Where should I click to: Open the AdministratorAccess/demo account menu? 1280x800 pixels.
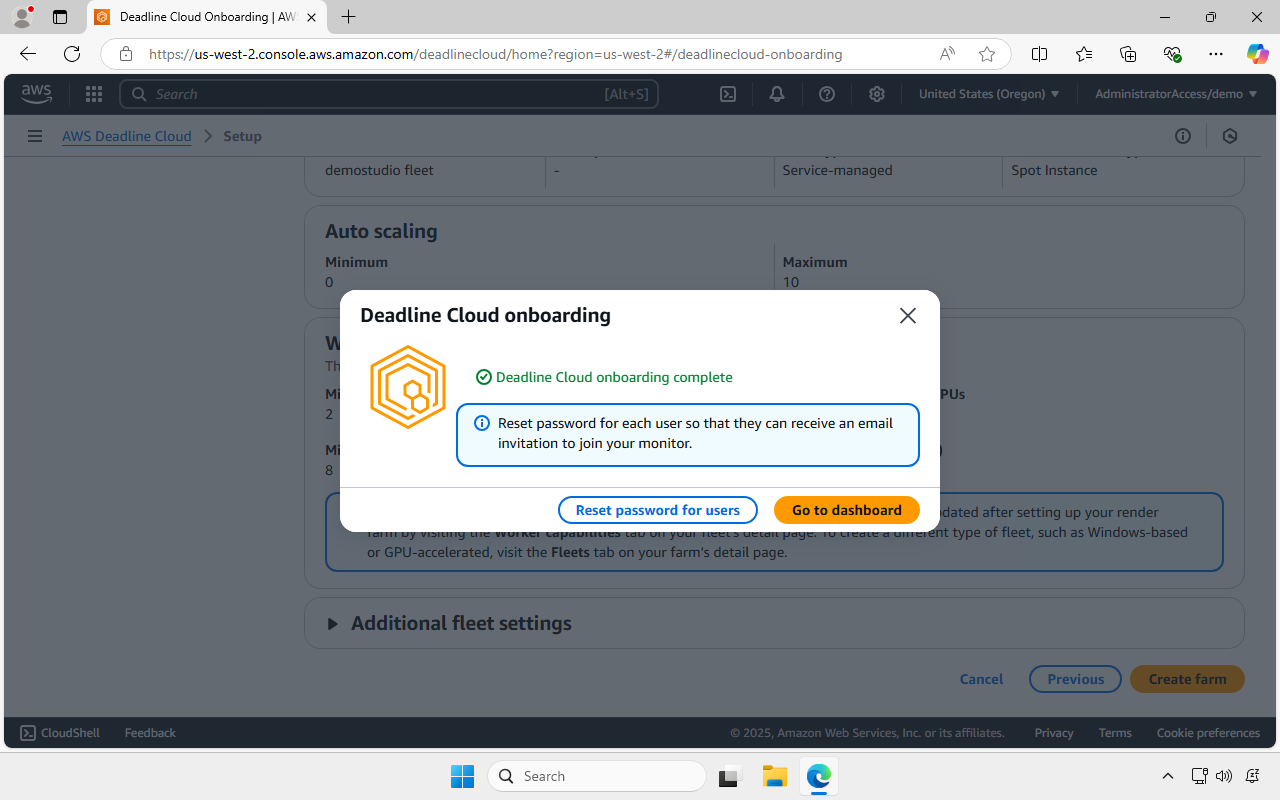1175,93
